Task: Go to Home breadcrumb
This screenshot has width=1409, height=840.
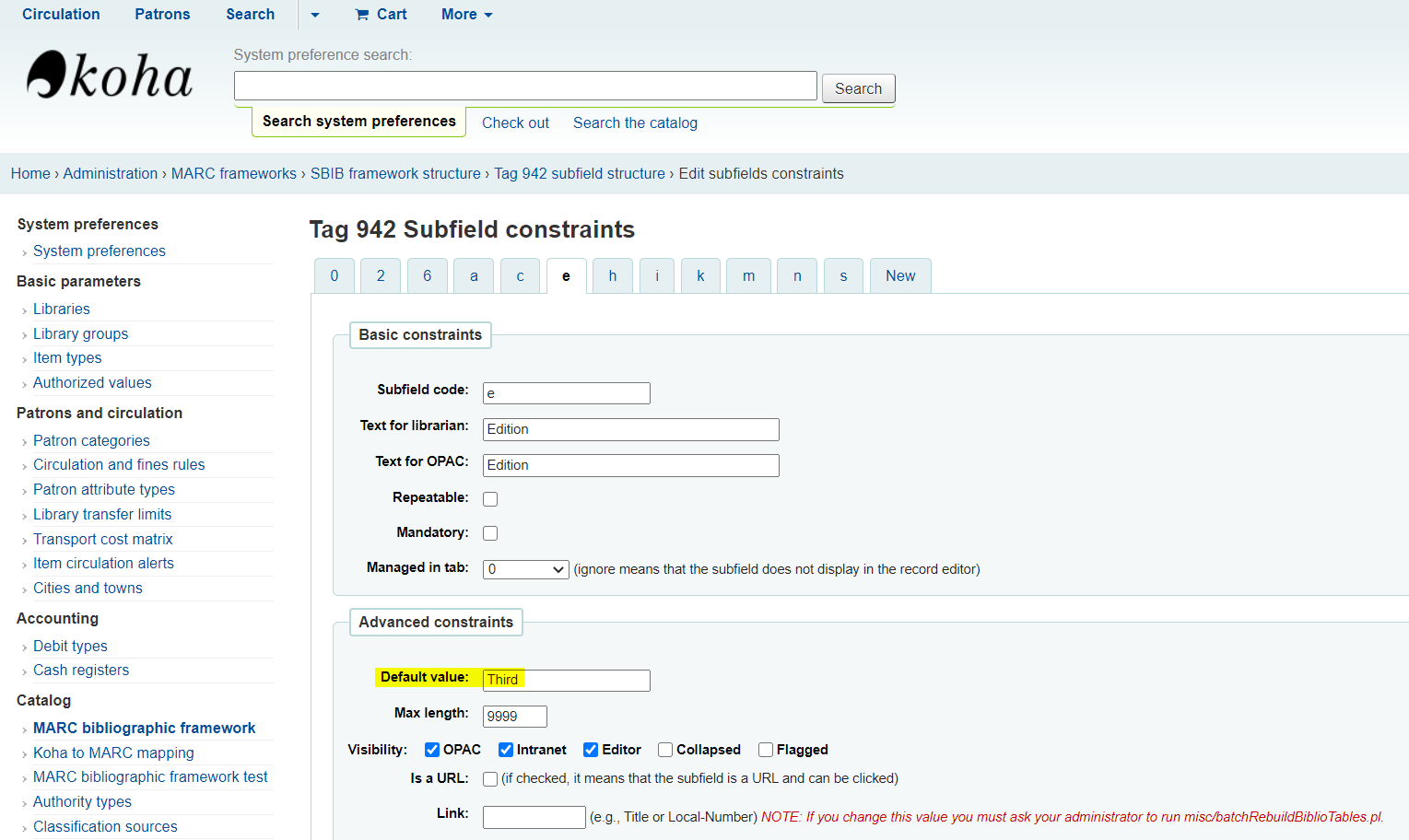Action: (30, 173)
